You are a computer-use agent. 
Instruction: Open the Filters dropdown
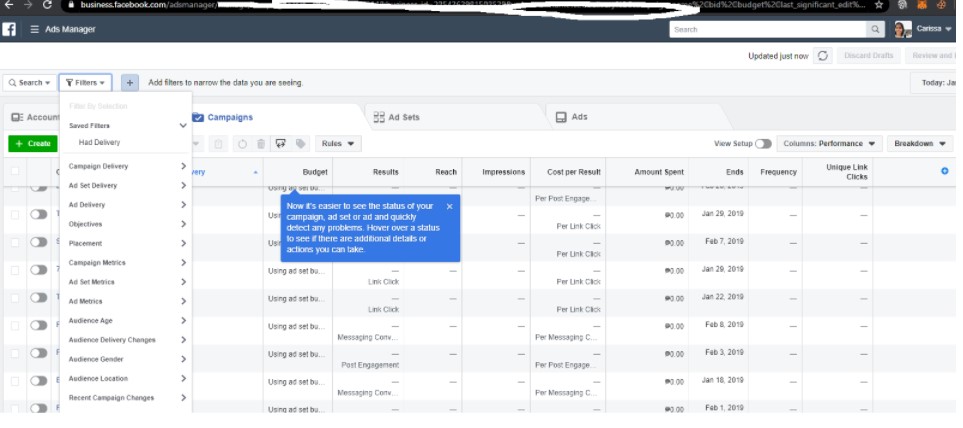85,82
